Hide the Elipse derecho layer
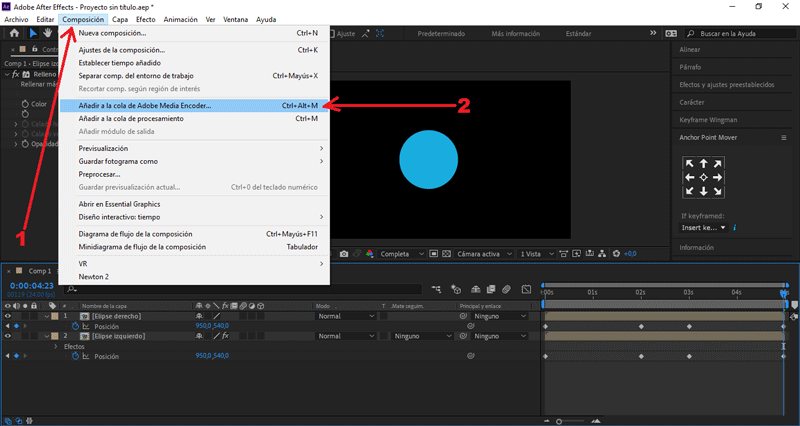 (8, 316)
